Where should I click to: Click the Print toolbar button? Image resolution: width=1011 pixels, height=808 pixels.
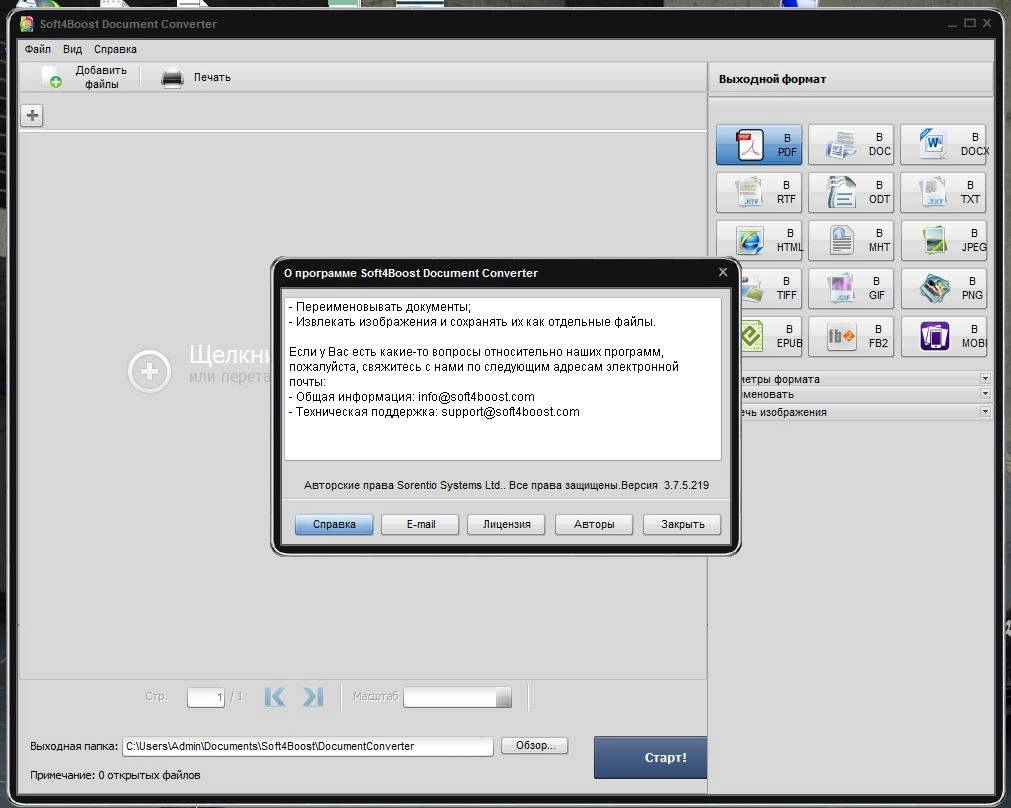click(195, 77)
